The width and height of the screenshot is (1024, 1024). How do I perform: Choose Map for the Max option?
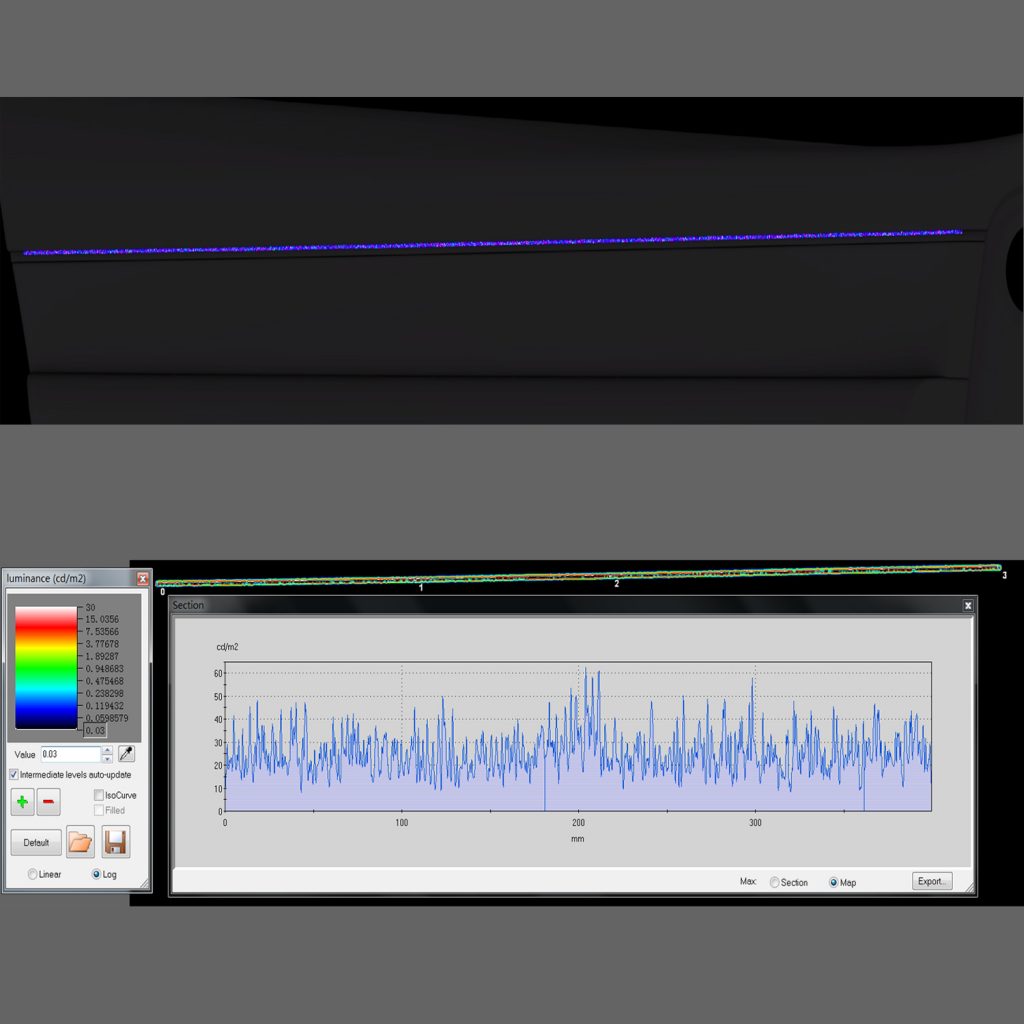pos(834,882)
